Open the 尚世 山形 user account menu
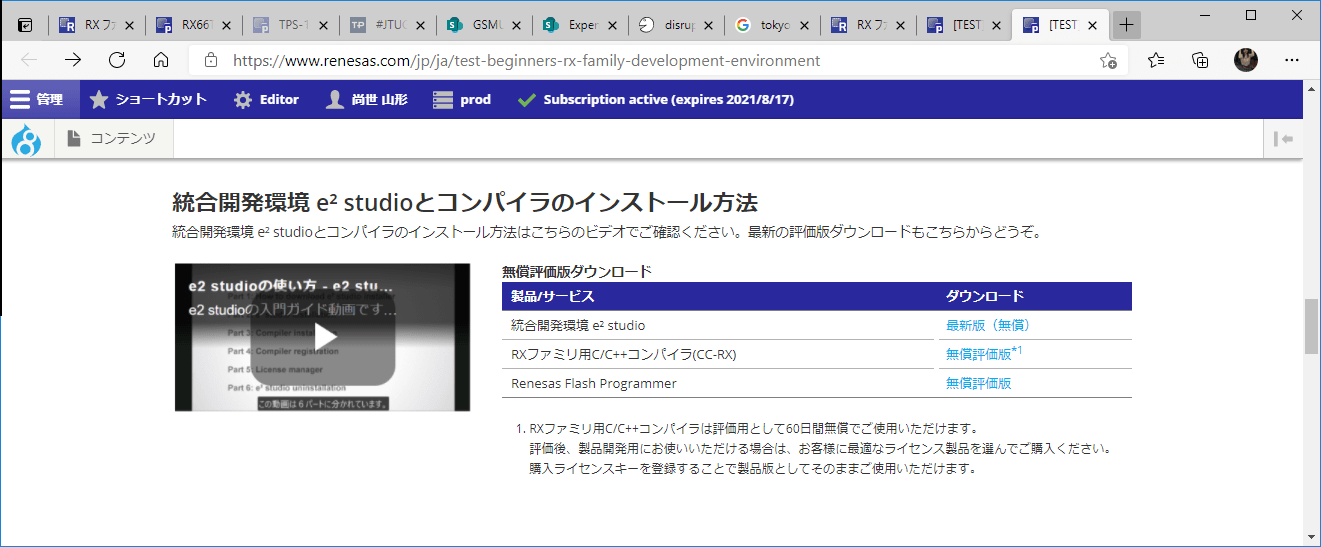This screenshot has height=547, width=1321. pos(366,100)
